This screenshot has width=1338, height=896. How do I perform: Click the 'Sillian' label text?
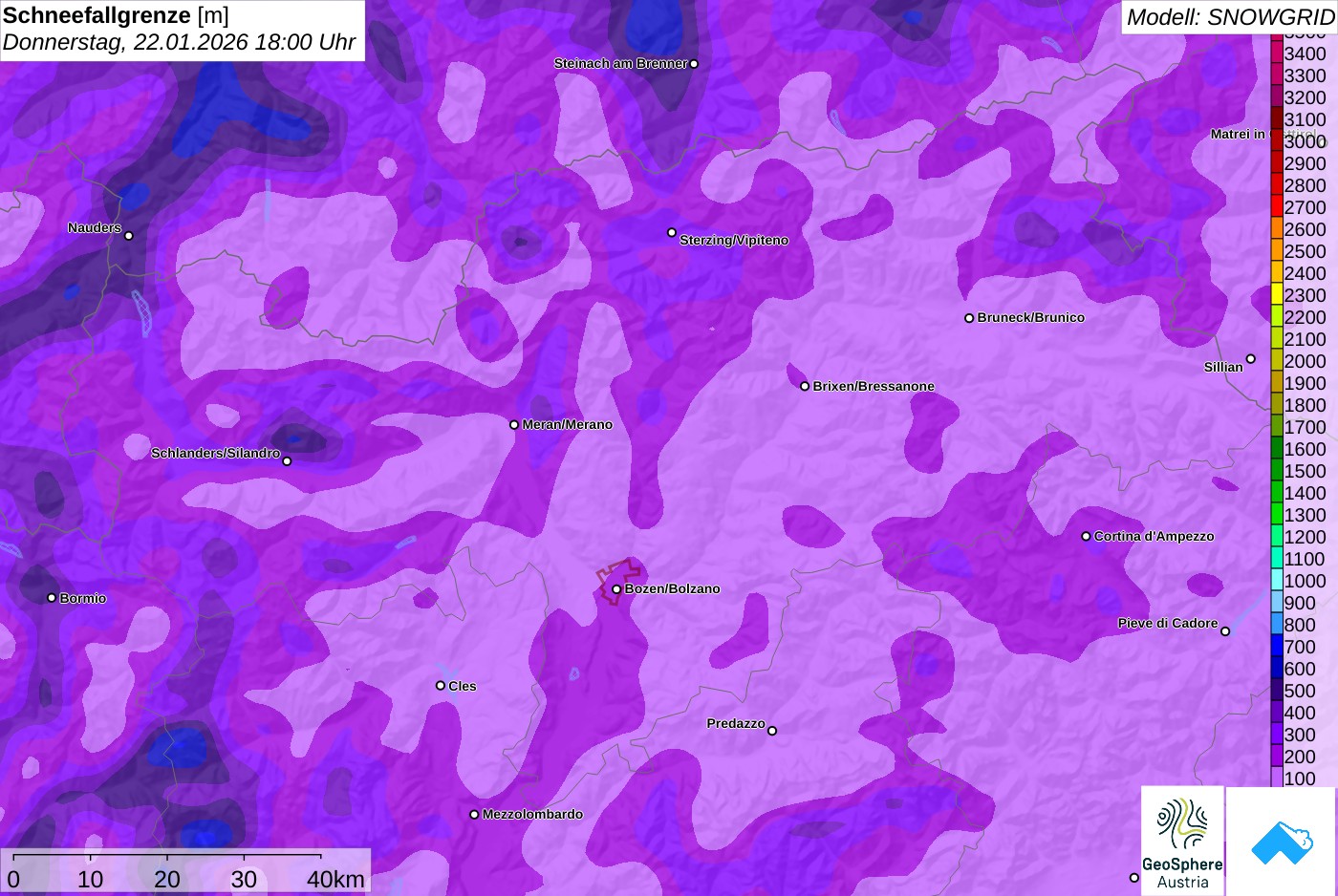pyautogui.click(x=1223, y=367)
